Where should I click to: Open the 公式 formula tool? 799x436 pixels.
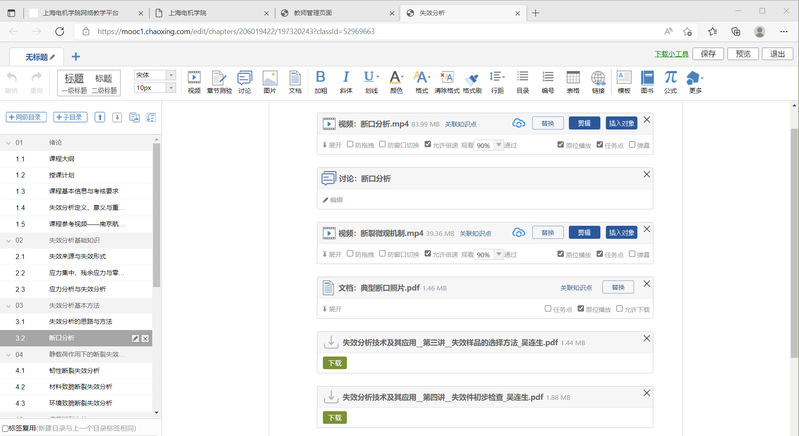coord(670,81)
